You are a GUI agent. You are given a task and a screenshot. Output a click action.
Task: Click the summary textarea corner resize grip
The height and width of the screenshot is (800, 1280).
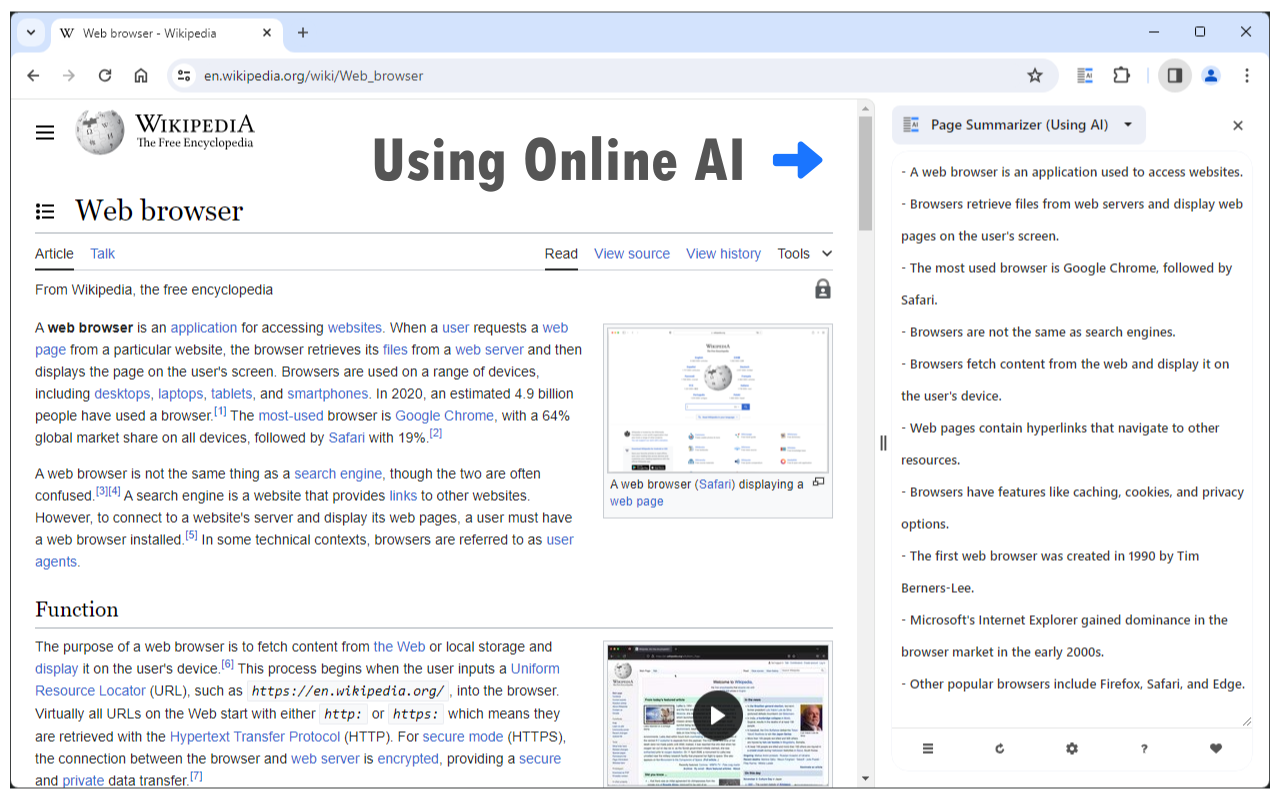1246,721
